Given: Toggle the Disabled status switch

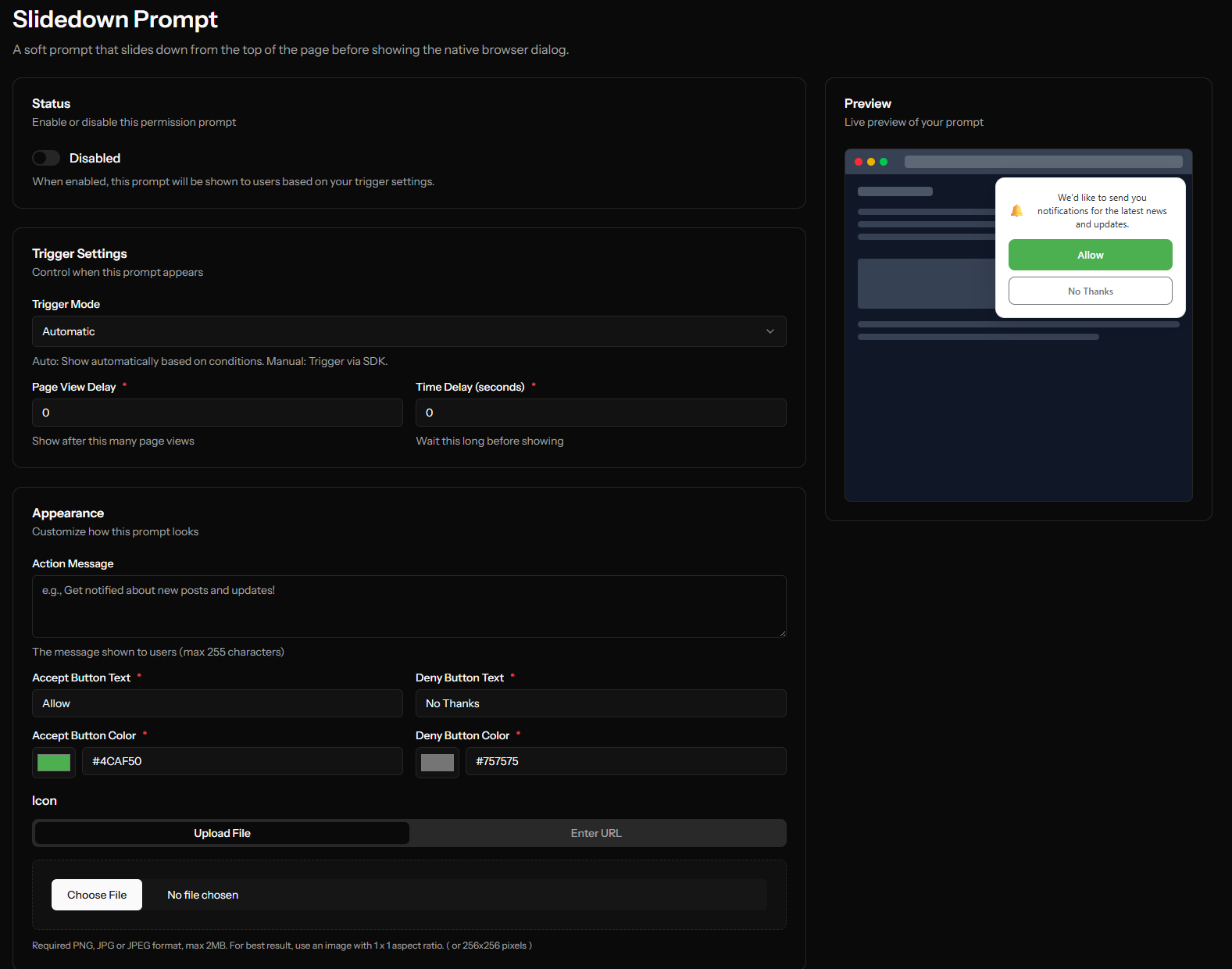Looking at the screenshot, I should (46, 158).
